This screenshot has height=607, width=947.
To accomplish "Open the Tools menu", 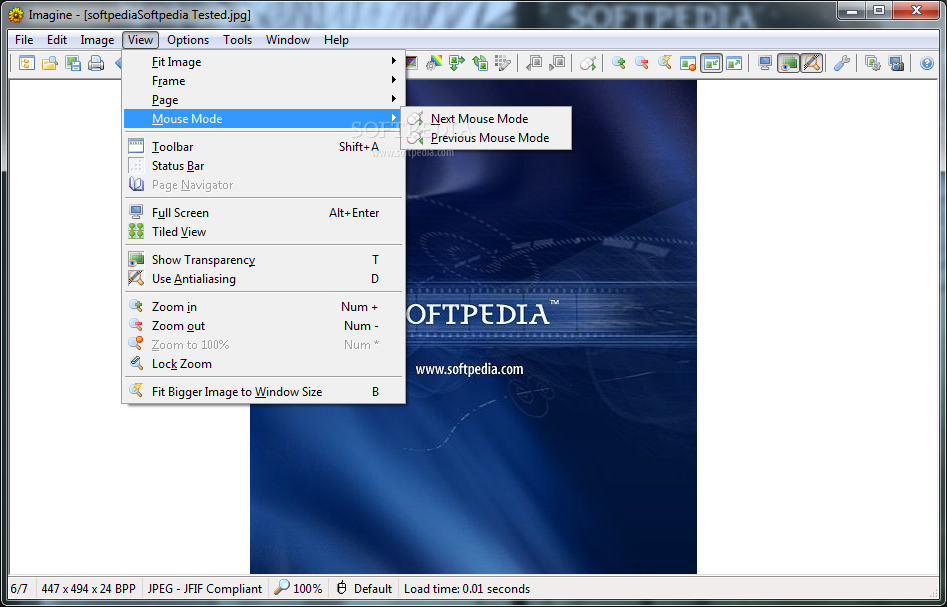I will pyautogui.click(x=237, y=40).
